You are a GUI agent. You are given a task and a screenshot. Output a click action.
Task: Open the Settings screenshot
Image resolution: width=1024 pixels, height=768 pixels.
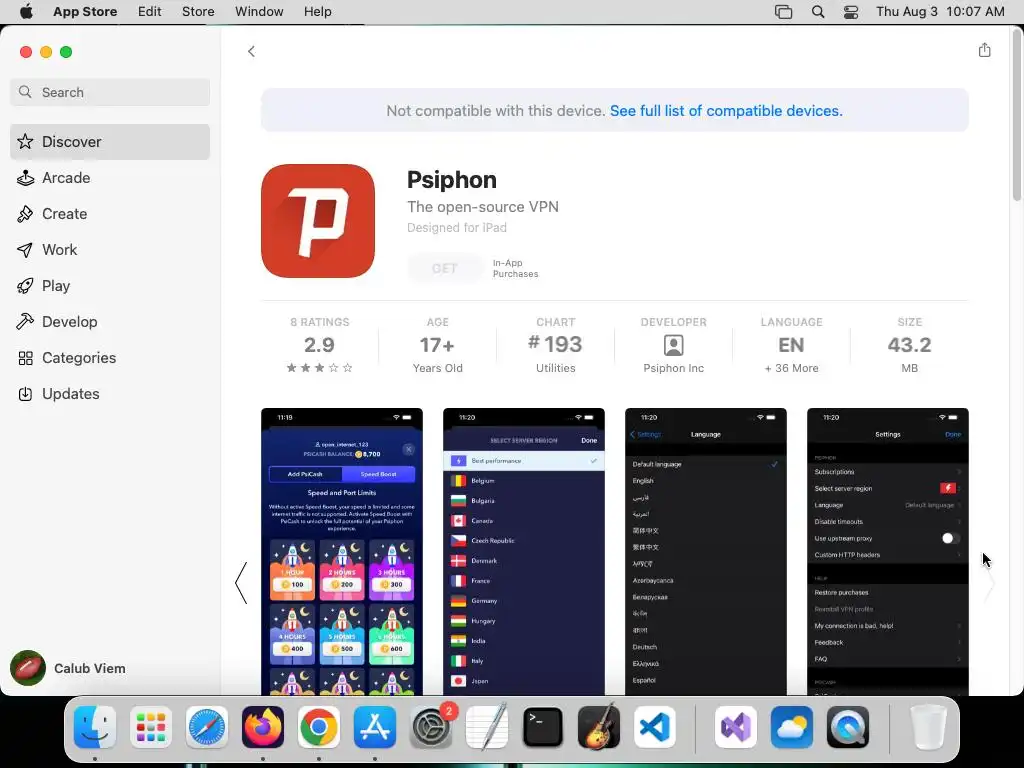(888, 552)
